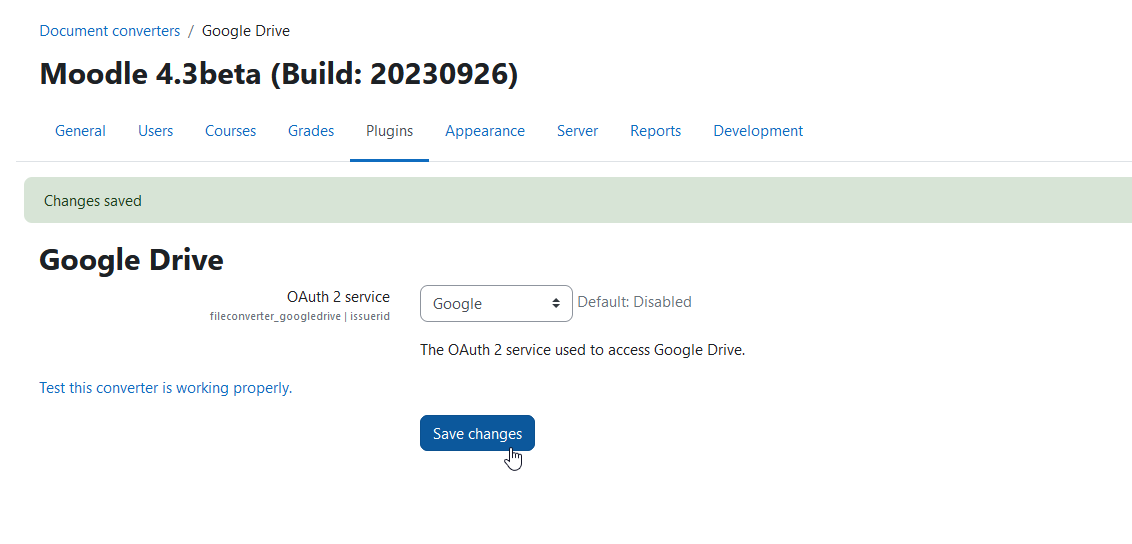Click the 'Google Drive' section heading
This screenshot has width=1132, height=544.
tap(131, 260)
